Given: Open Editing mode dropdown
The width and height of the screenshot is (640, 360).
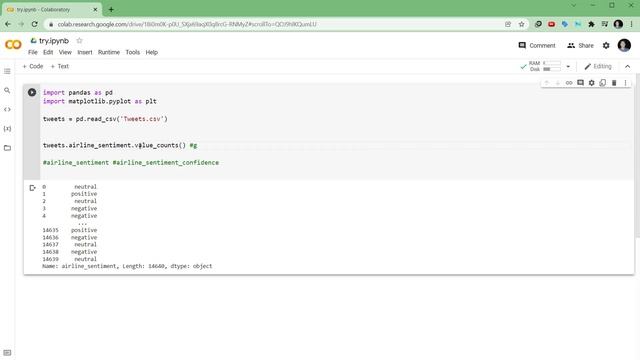Looking at the screenshot, I should point(598,66).
